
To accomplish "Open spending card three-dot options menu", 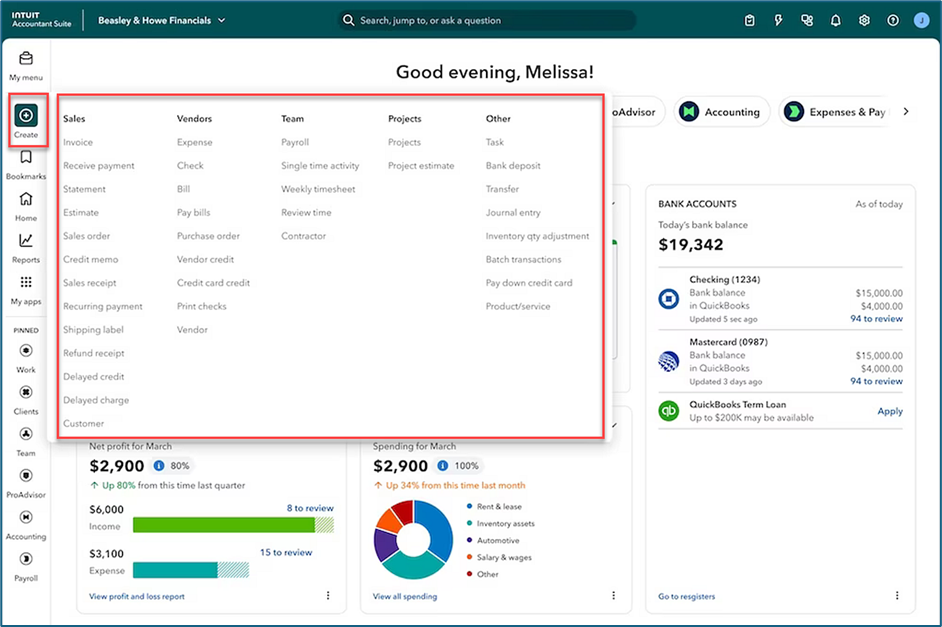I will click(x=613, y=596).
